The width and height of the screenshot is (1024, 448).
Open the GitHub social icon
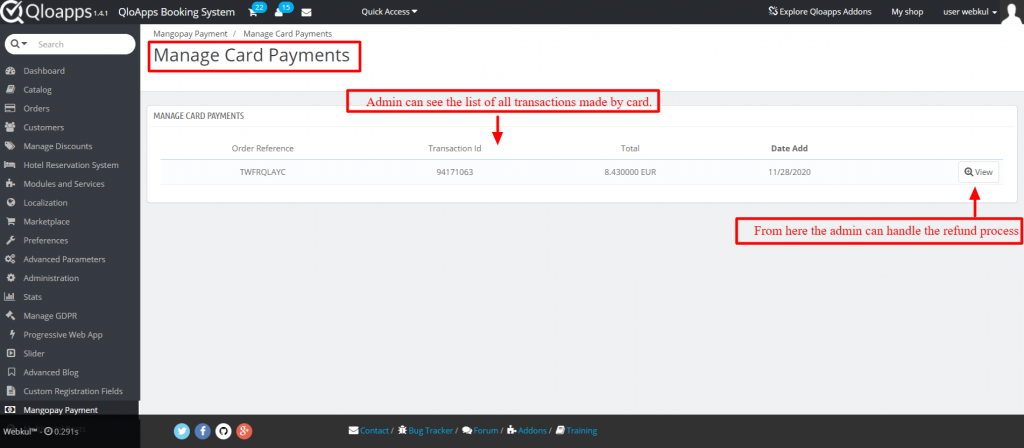pos(223,431)
